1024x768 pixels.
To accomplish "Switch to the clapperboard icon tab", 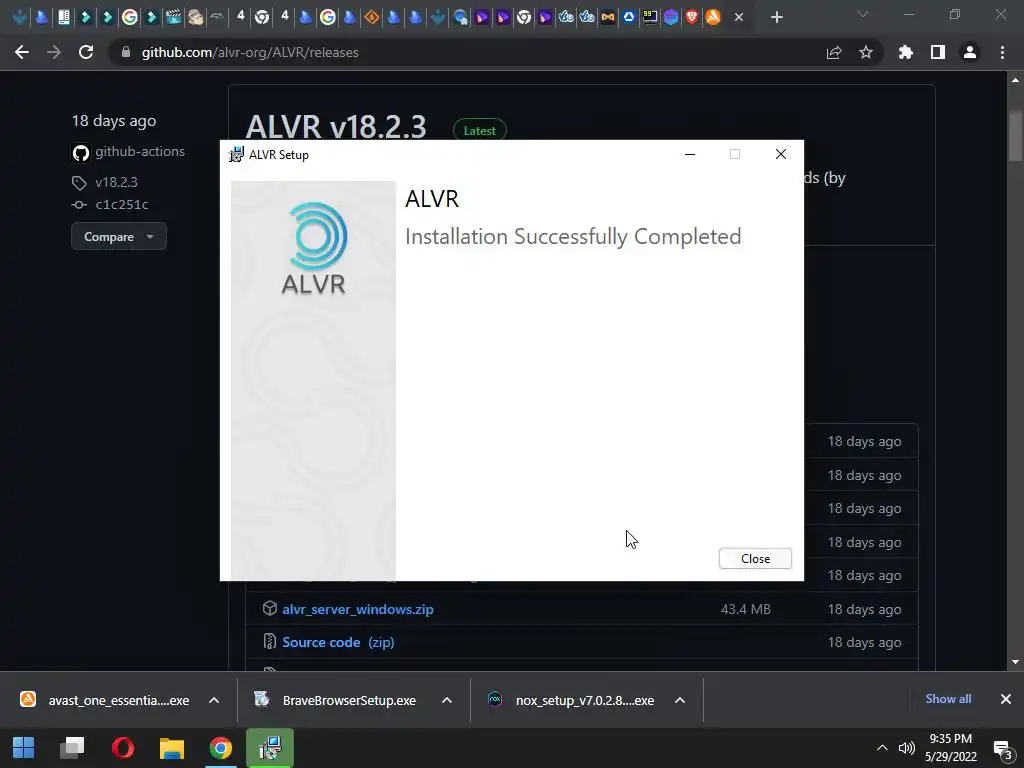I will click(174, 18).
